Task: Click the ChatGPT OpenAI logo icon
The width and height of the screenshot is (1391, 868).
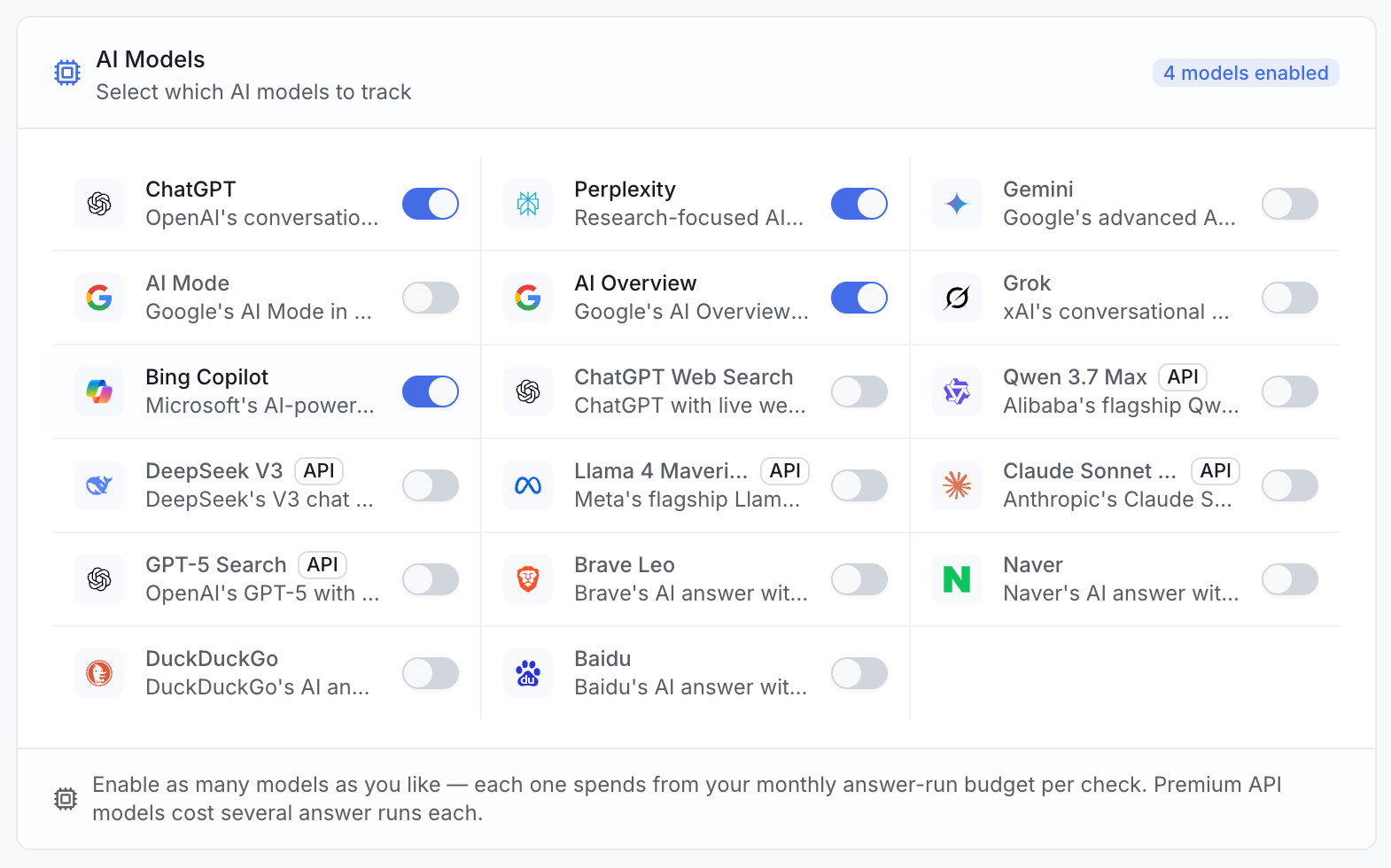Action: (x=99, y=204)
